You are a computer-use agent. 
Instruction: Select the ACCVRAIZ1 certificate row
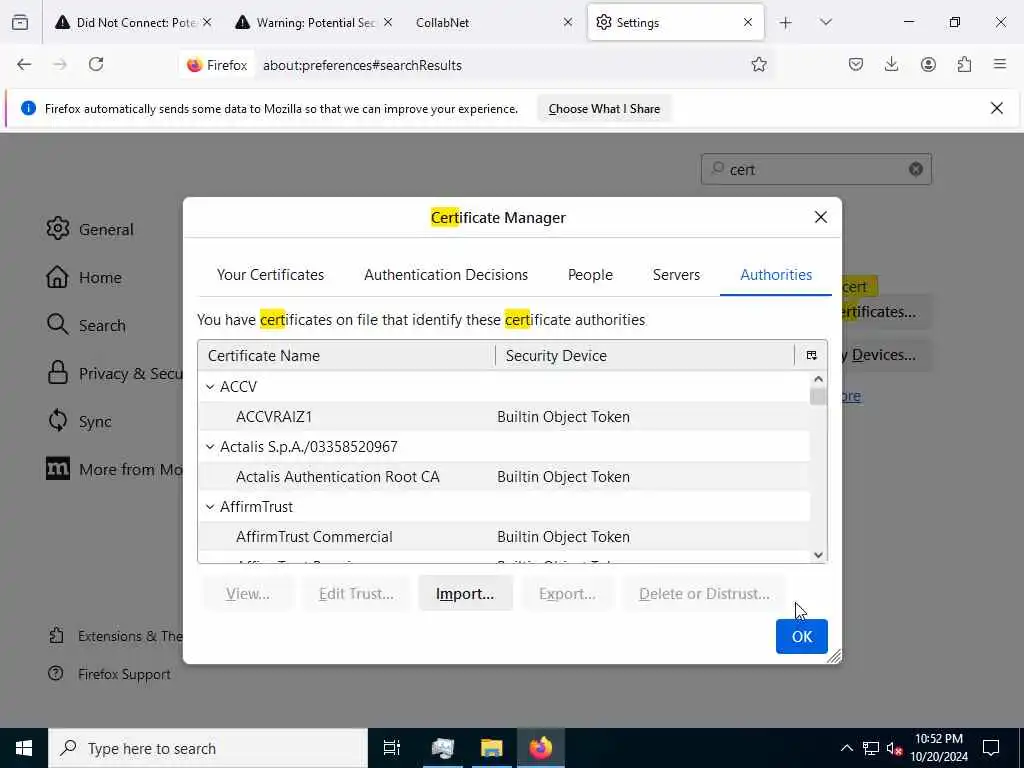pos(504,417)
